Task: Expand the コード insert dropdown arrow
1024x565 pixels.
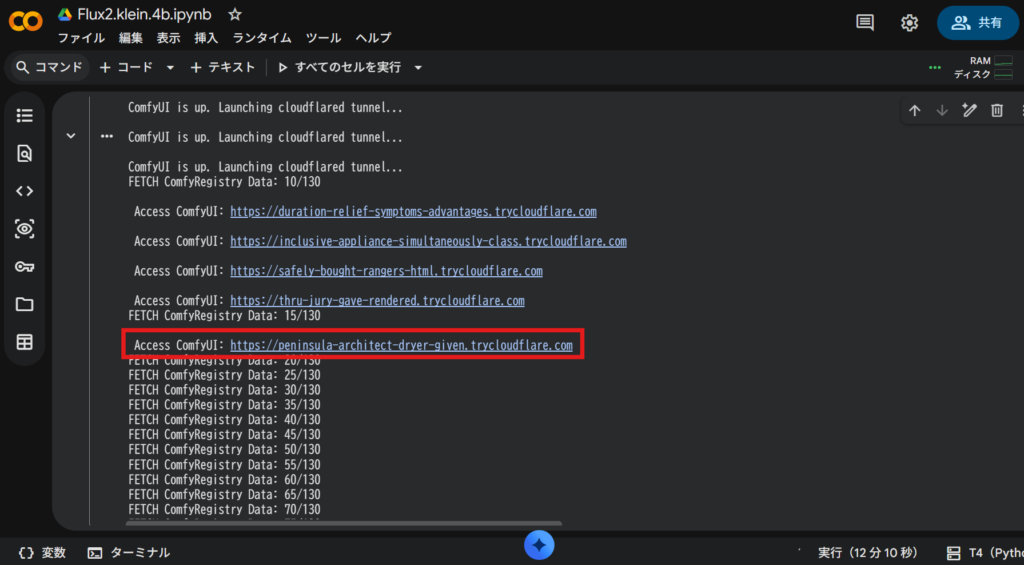Action: tap(170, 68)
